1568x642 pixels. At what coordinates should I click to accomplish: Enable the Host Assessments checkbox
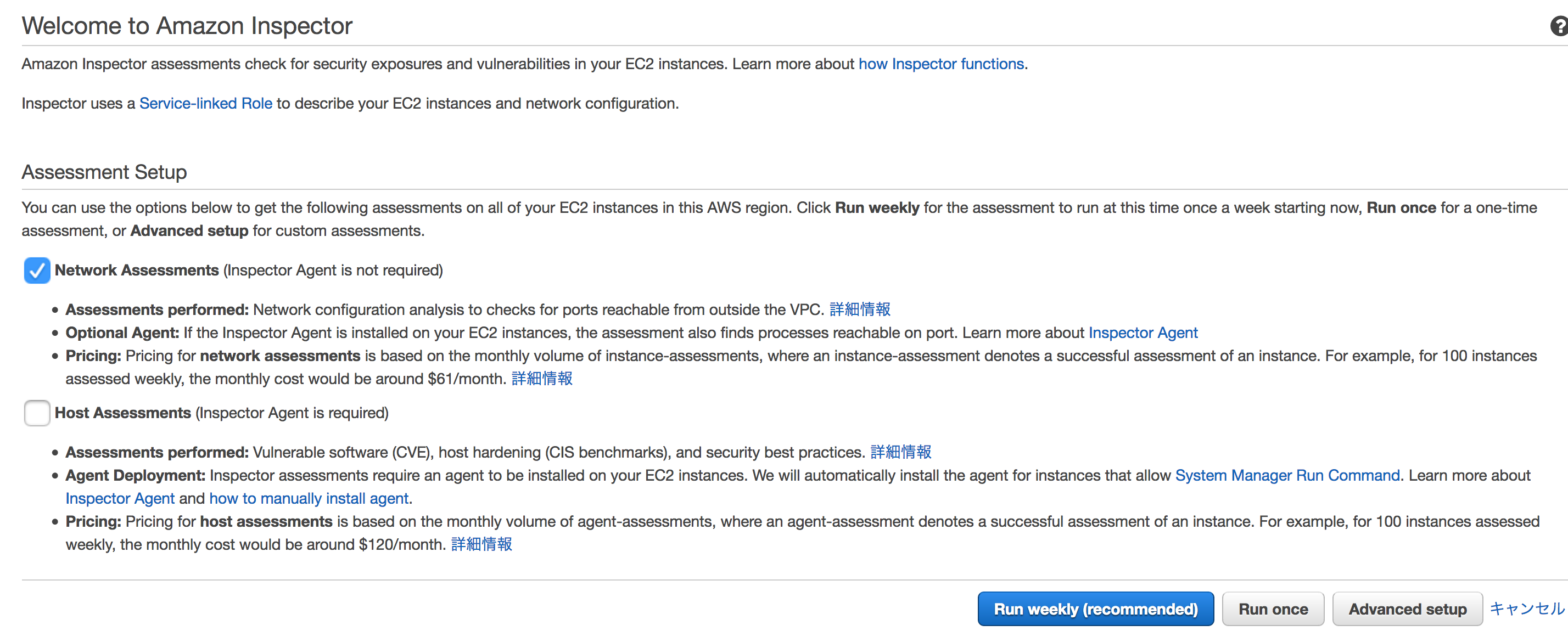pyautogui.click(x=37, y=413)
